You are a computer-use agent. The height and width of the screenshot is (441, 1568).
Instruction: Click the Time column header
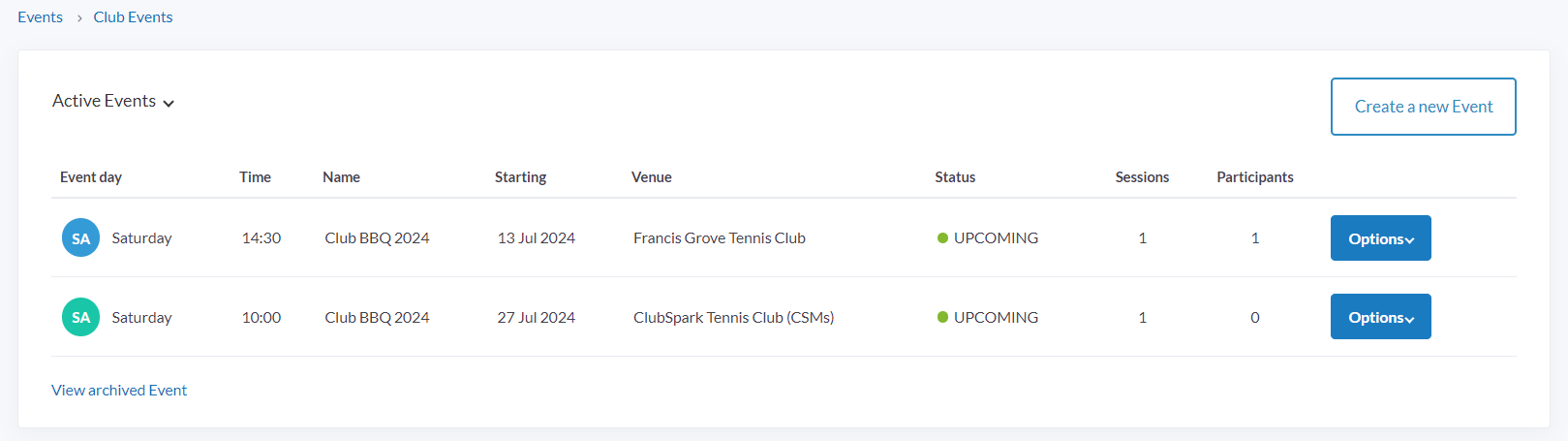point(255,177)
